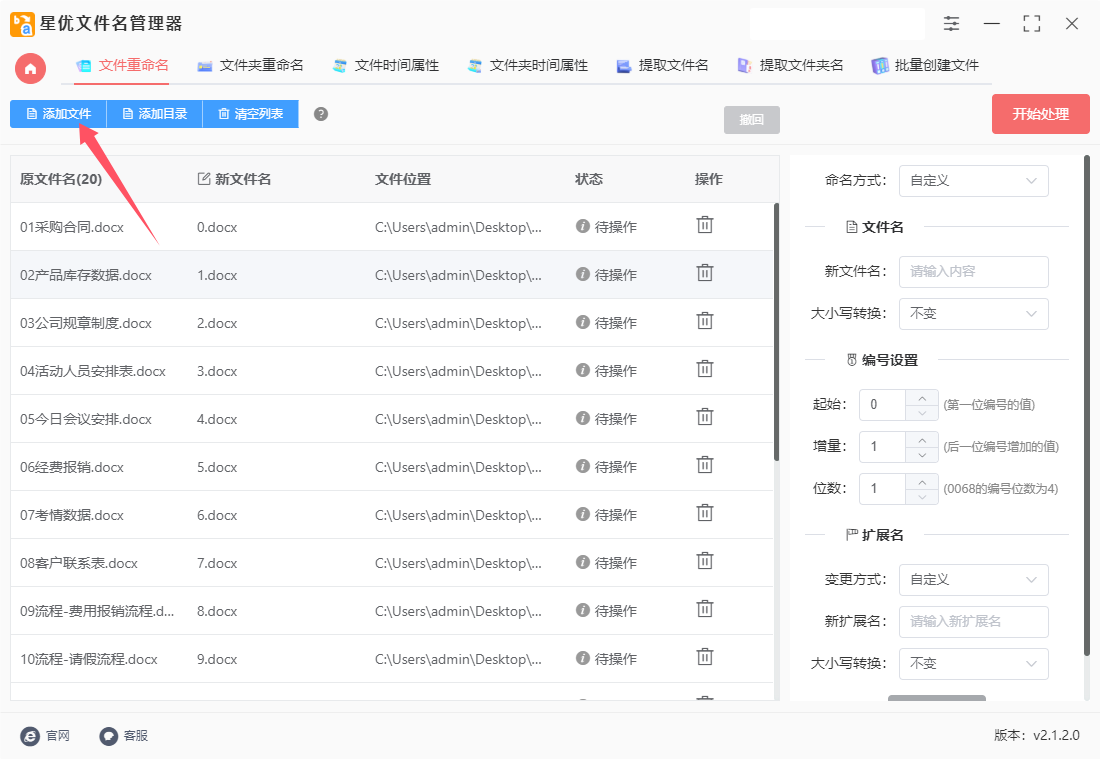Go to 提取文件夹名 tab
Screen dimensions: 1100x760
[790, 65]
